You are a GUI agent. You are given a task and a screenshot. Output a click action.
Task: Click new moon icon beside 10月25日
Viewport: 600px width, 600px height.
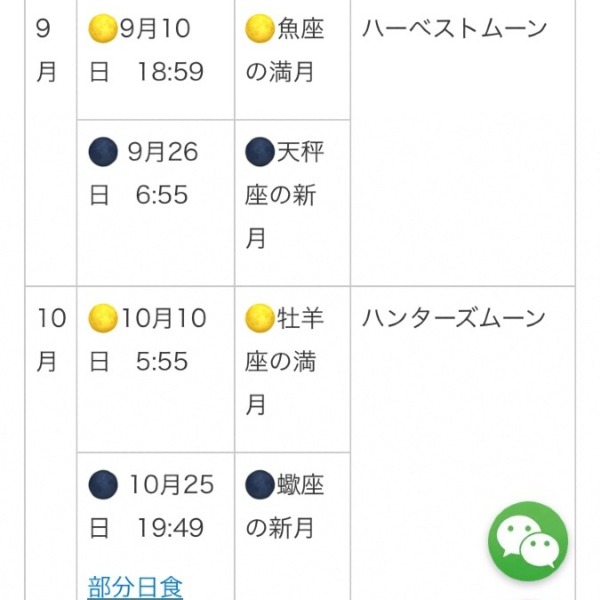[103, 484]
